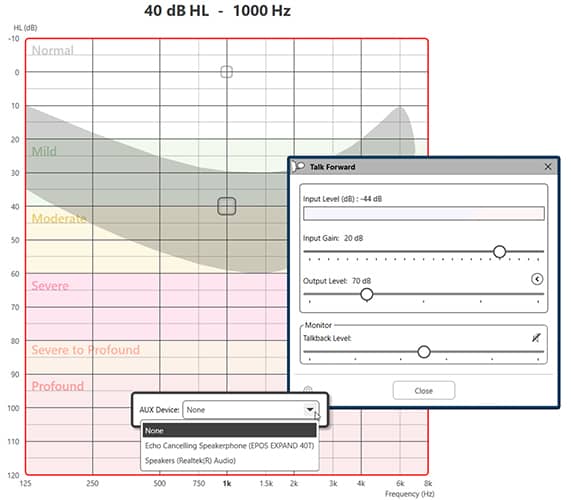
Task: Toggle the Talkback mute icon in Monitor
Action: pyautogui.click(x=536, y=338)
